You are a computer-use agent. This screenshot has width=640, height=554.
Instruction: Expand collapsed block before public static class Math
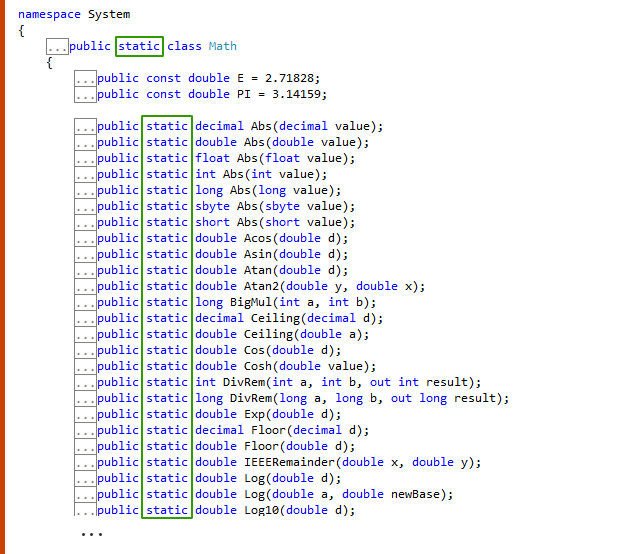[x=57, y=47]
